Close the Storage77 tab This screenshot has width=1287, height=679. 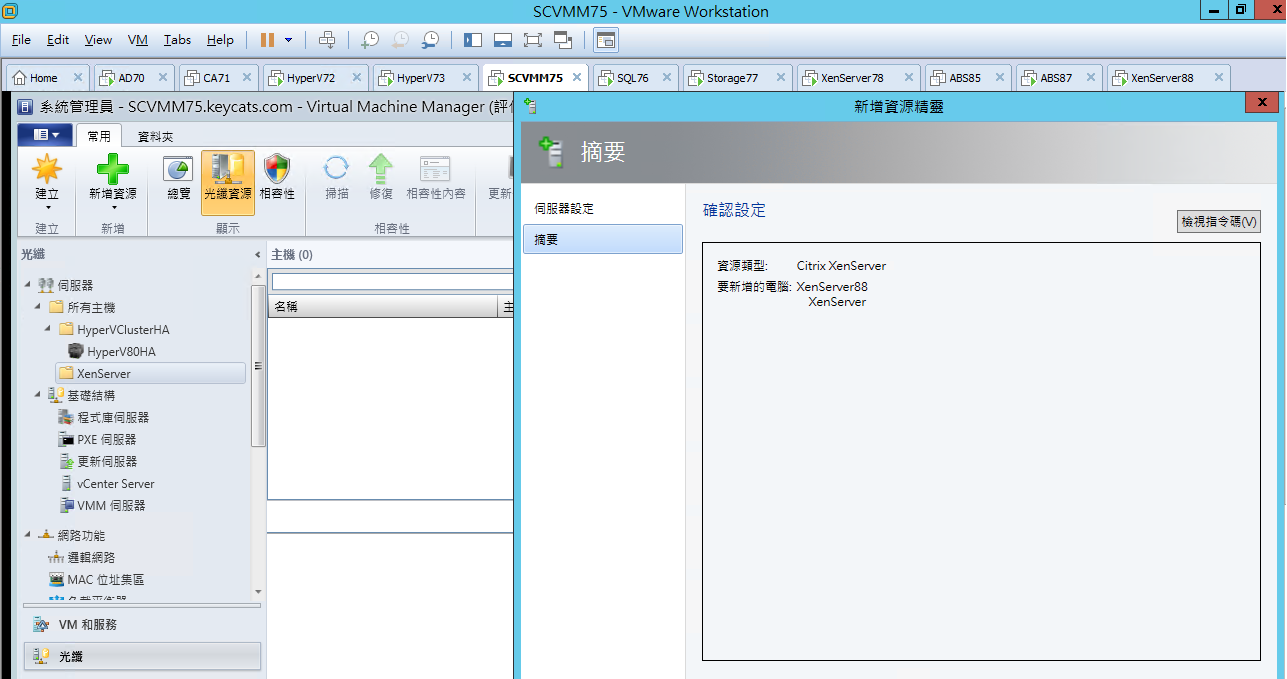pyautogui.click(x=780, y=78)
